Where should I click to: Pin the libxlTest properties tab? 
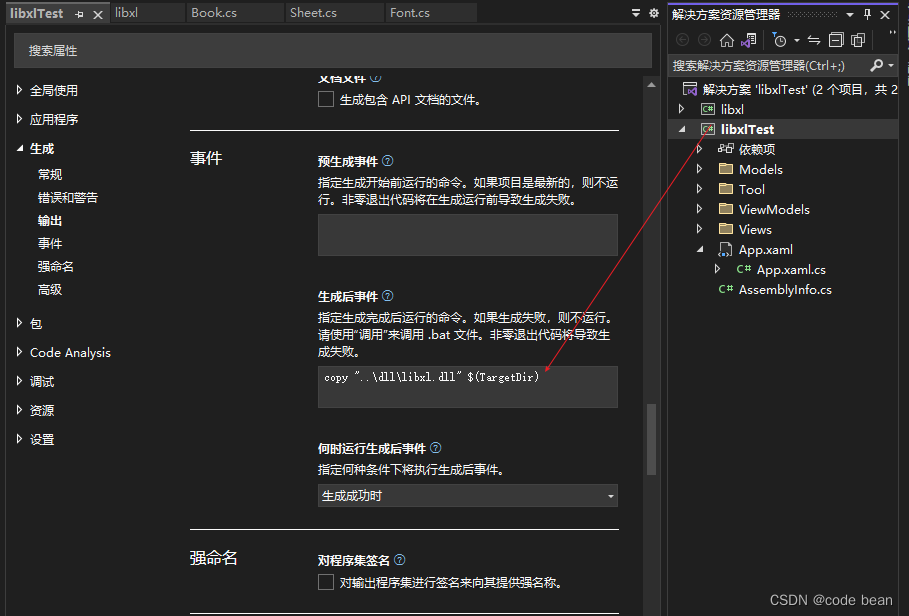(x=79, y=15)
